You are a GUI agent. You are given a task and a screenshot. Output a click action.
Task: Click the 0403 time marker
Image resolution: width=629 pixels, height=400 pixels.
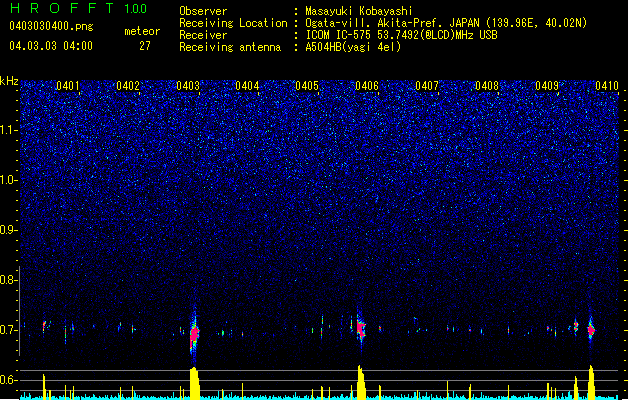tap(188, 85)
